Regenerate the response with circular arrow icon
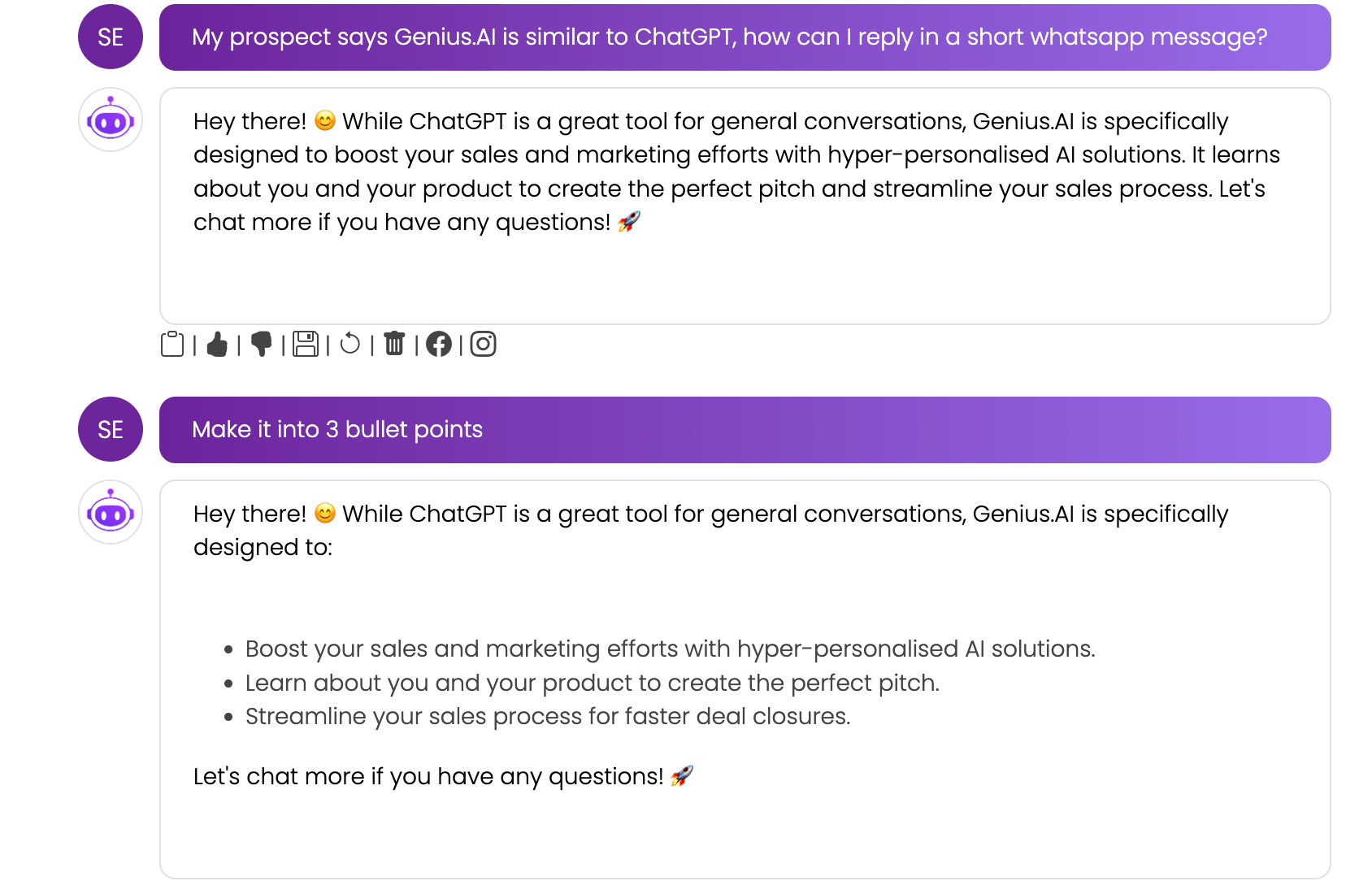The image size is (1372, 881). (x=350, y=345)
